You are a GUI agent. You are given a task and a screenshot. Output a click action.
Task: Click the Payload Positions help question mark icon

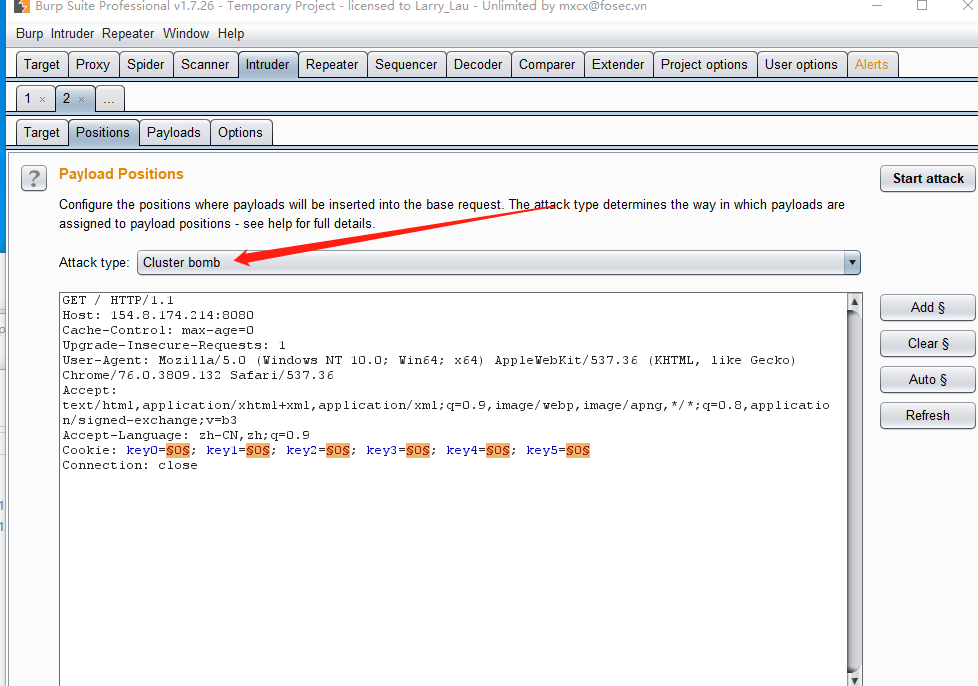[34, 178]
